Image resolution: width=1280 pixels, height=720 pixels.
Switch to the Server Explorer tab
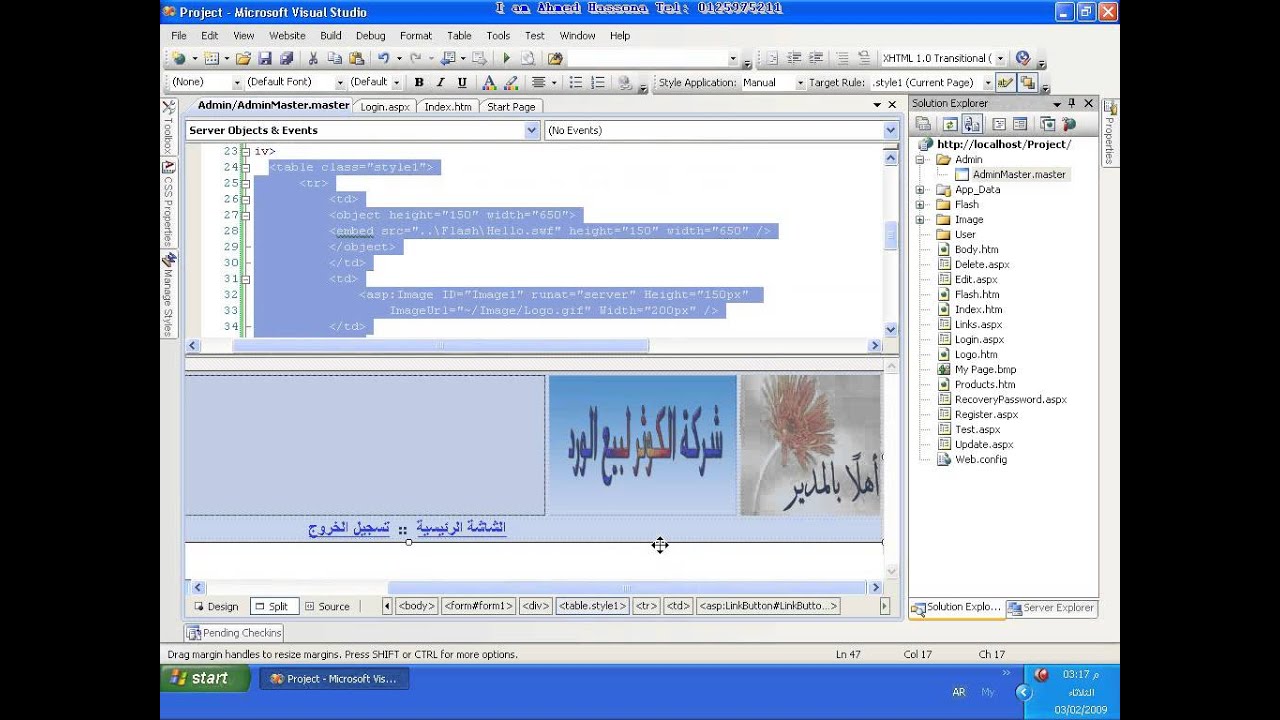1052,608
